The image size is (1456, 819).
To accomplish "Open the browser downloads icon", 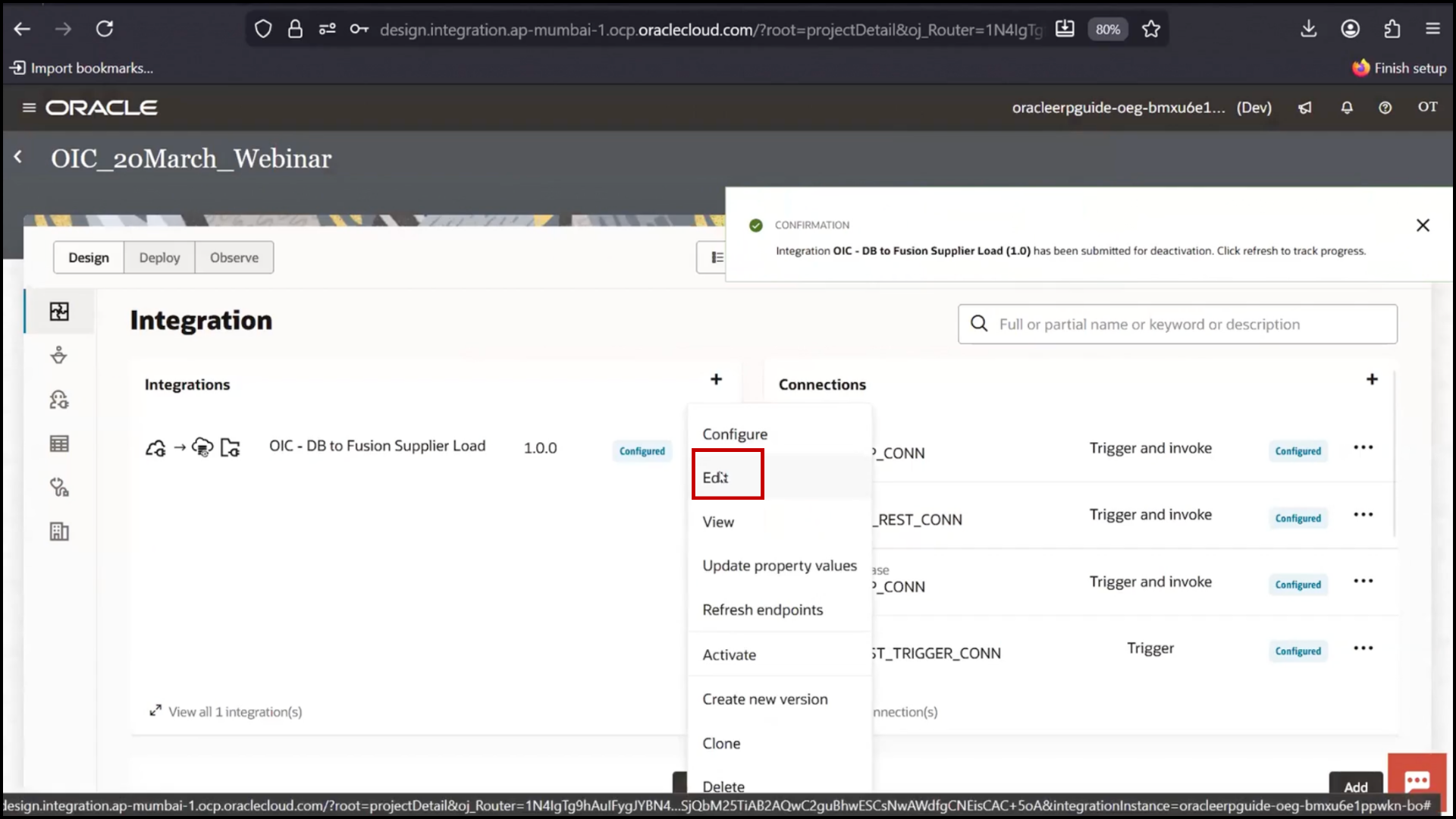I will (1308, 29).
